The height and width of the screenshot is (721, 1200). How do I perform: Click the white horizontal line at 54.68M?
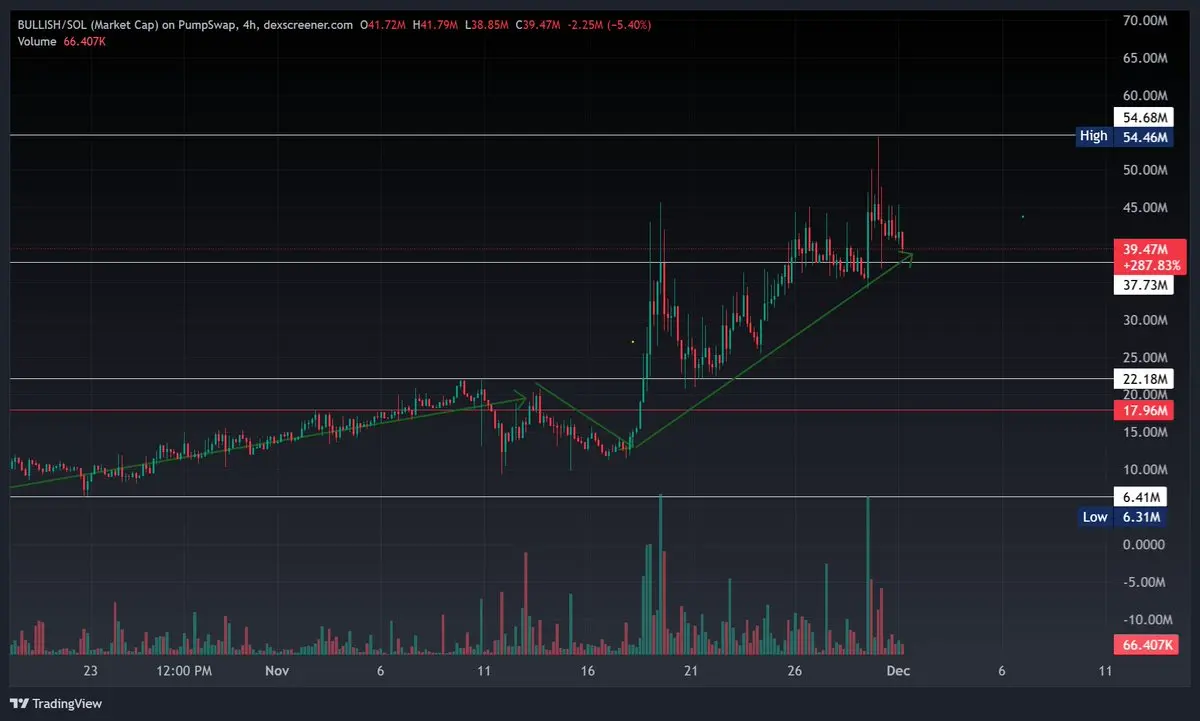(x=560, y=134)
